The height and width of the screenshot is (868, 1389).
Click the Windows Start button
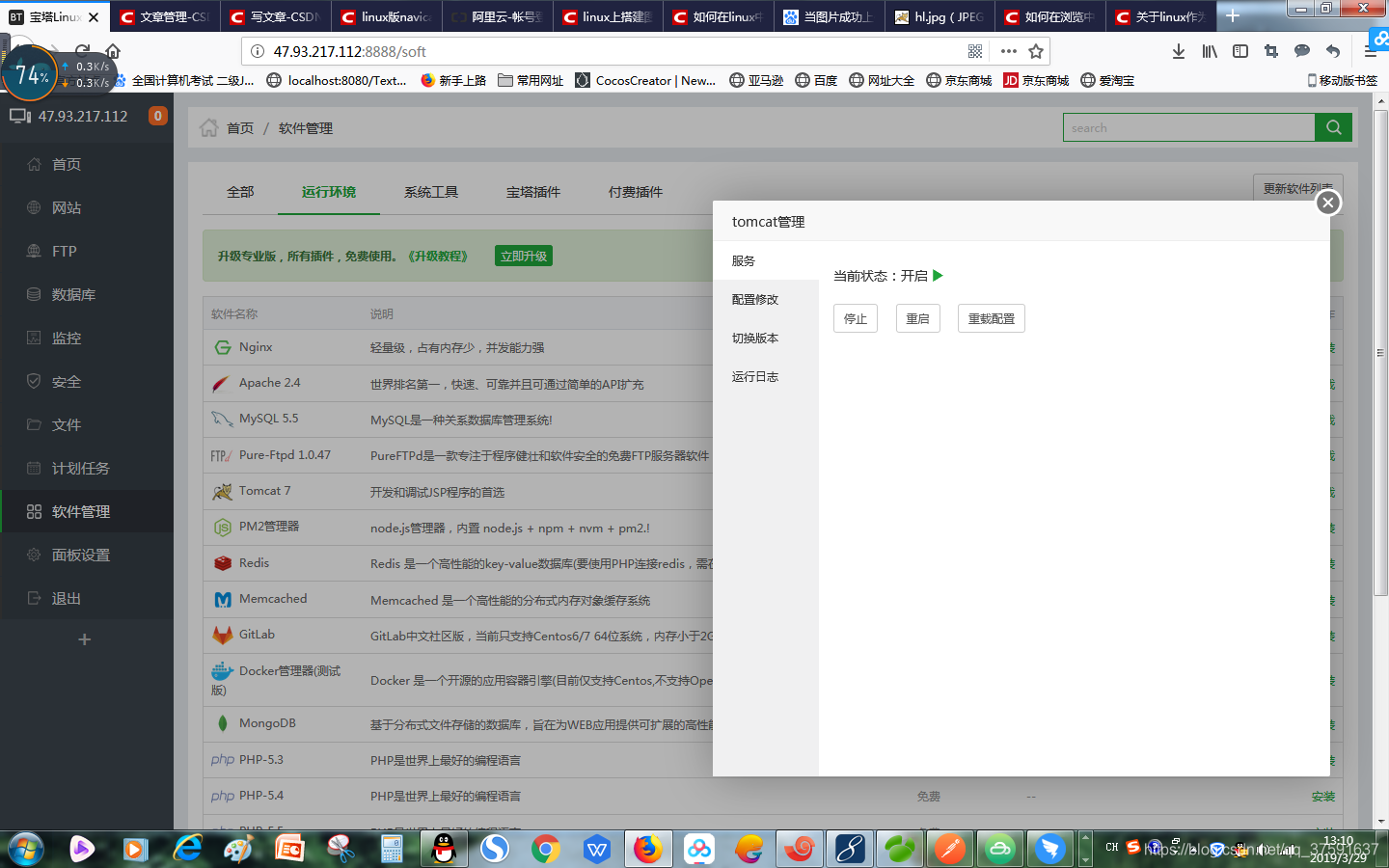[x=26, y=849]
